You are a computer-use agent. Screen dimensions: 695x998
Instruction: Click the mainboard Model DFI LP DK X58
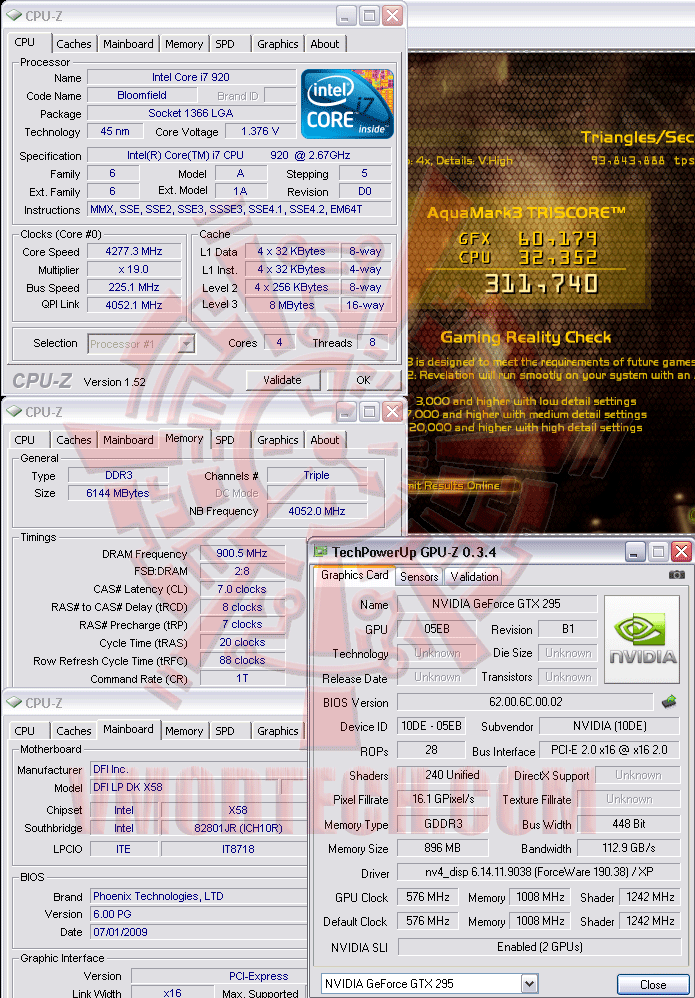pyautogui.click(x=185, y=788)
